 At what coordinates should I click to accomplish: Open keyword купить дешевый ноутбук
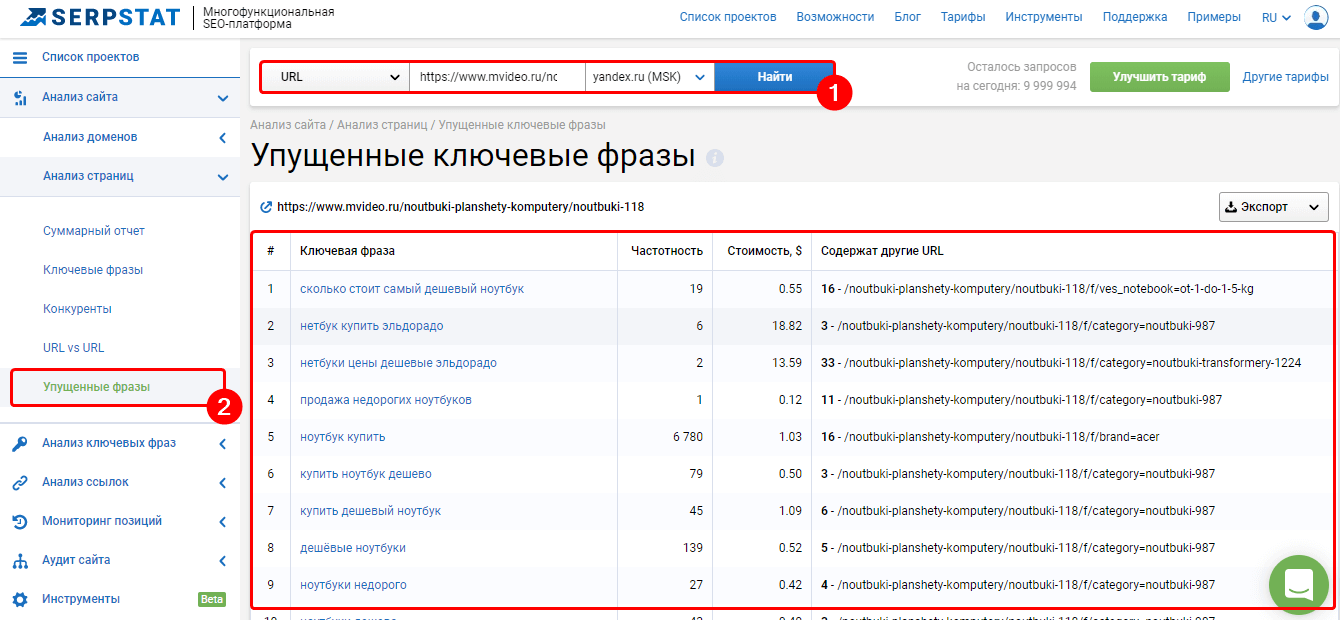[x=370, y=511]
